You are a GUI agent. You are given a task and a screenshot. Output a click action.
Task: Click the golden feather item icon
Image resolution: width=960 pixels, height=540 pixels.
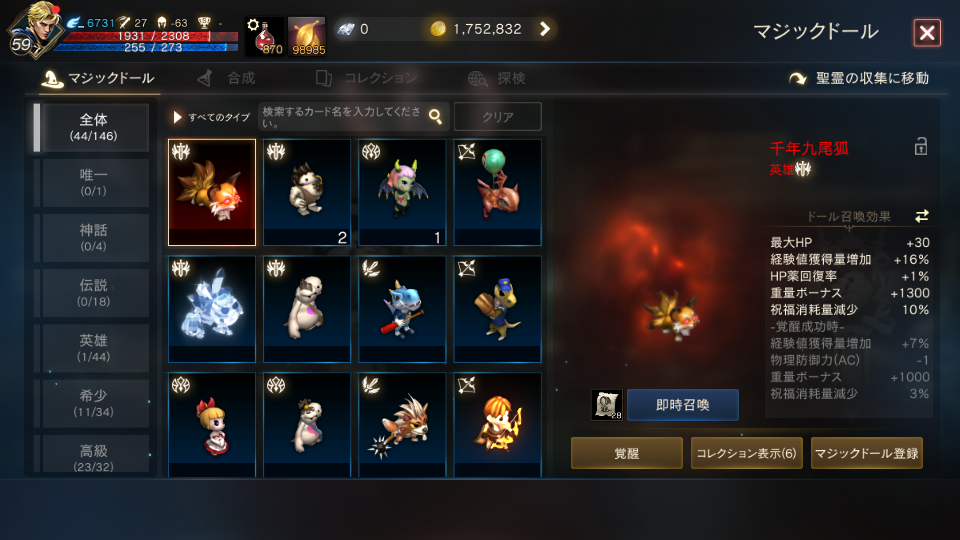(307, 37)
